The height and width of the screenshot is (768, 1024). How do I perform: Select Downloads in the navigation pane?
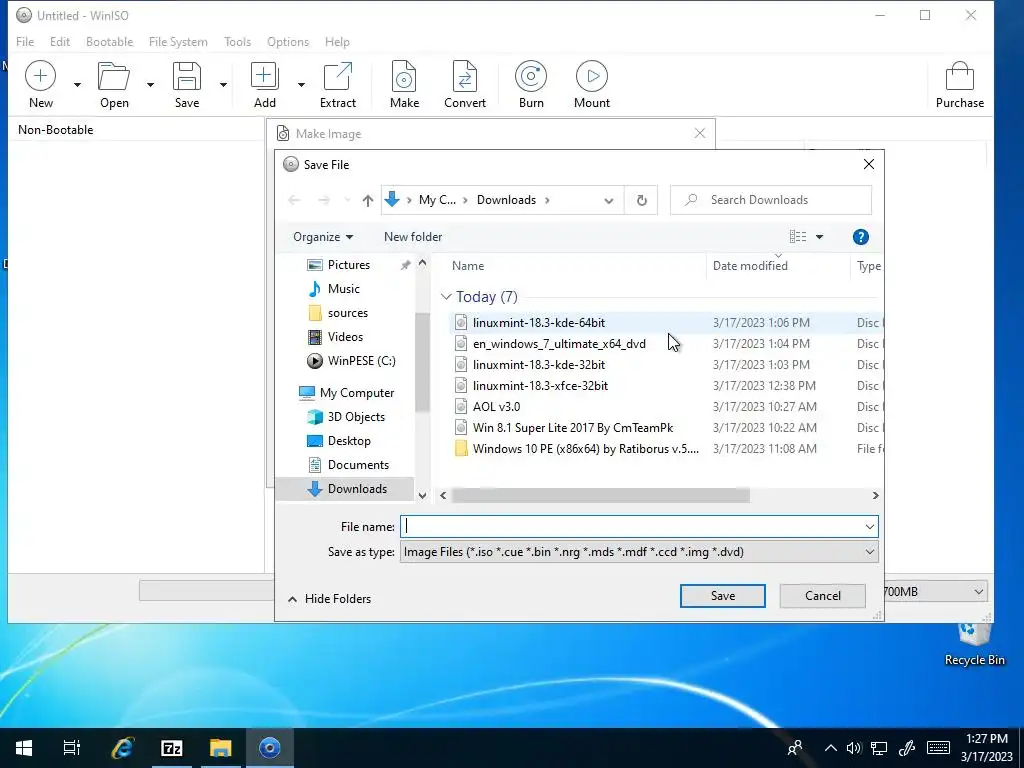pos(357,488)
